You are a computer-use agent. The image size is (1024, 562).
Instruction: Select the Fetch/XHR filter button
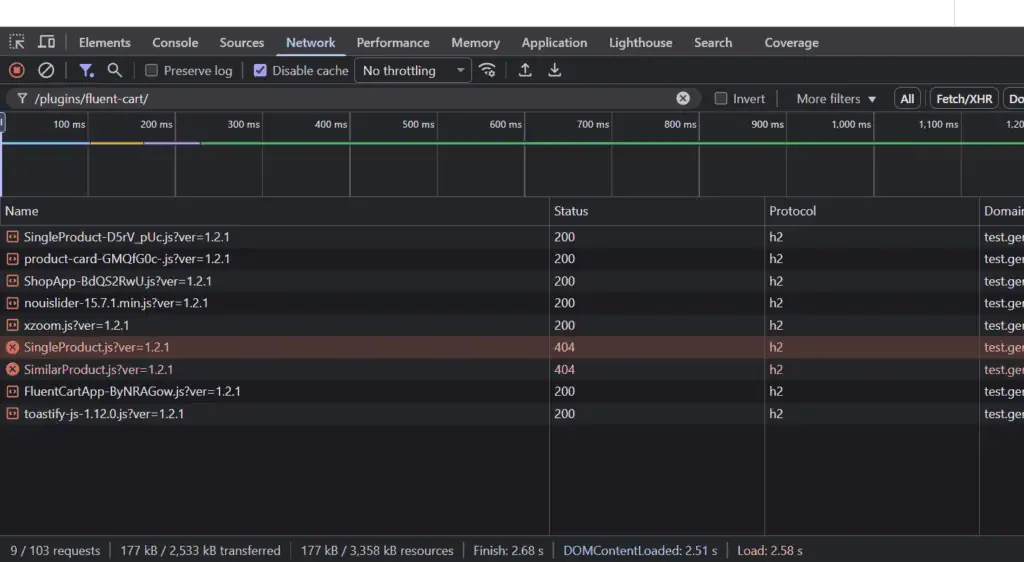(964, 99)
